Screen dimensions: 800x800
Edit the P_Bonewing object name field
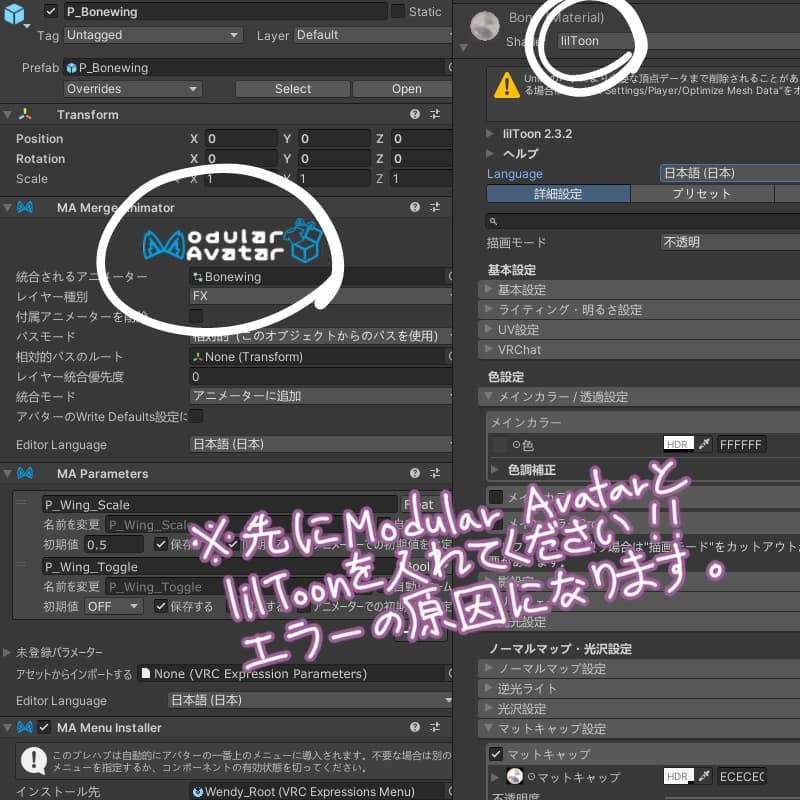click(225, 11)
